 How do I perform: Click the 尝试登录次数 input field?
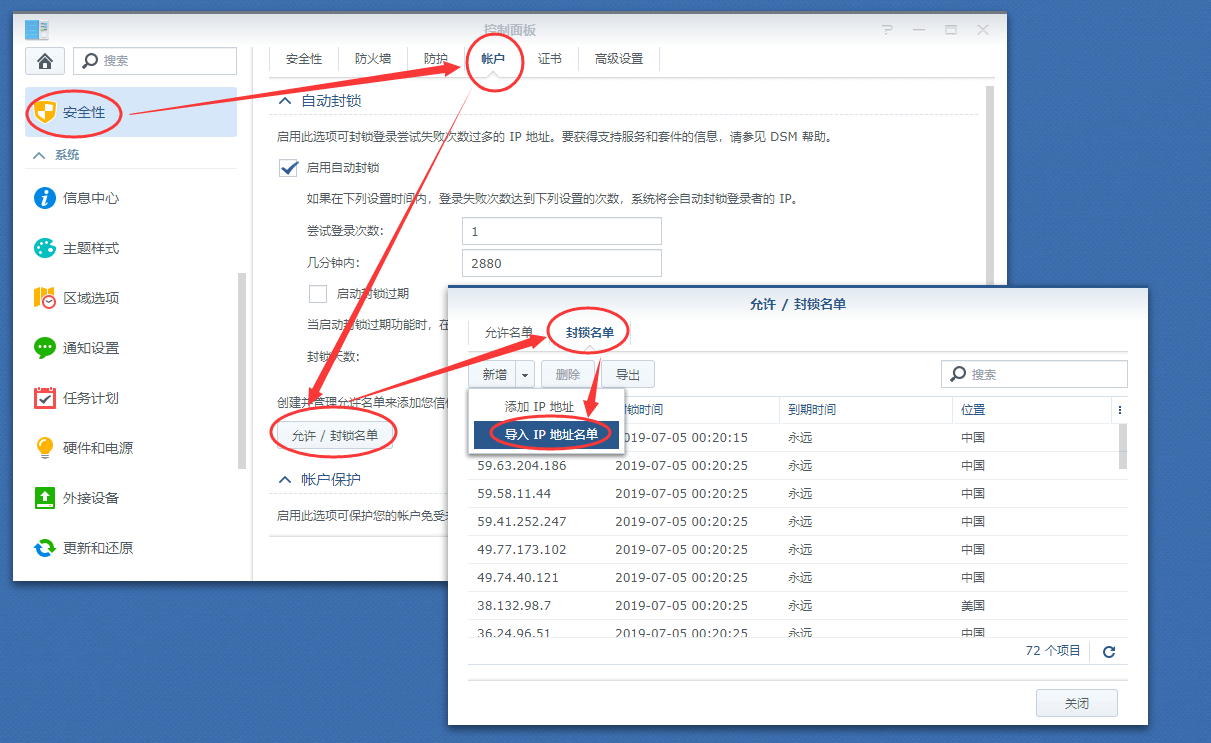[x=561, y=231]
